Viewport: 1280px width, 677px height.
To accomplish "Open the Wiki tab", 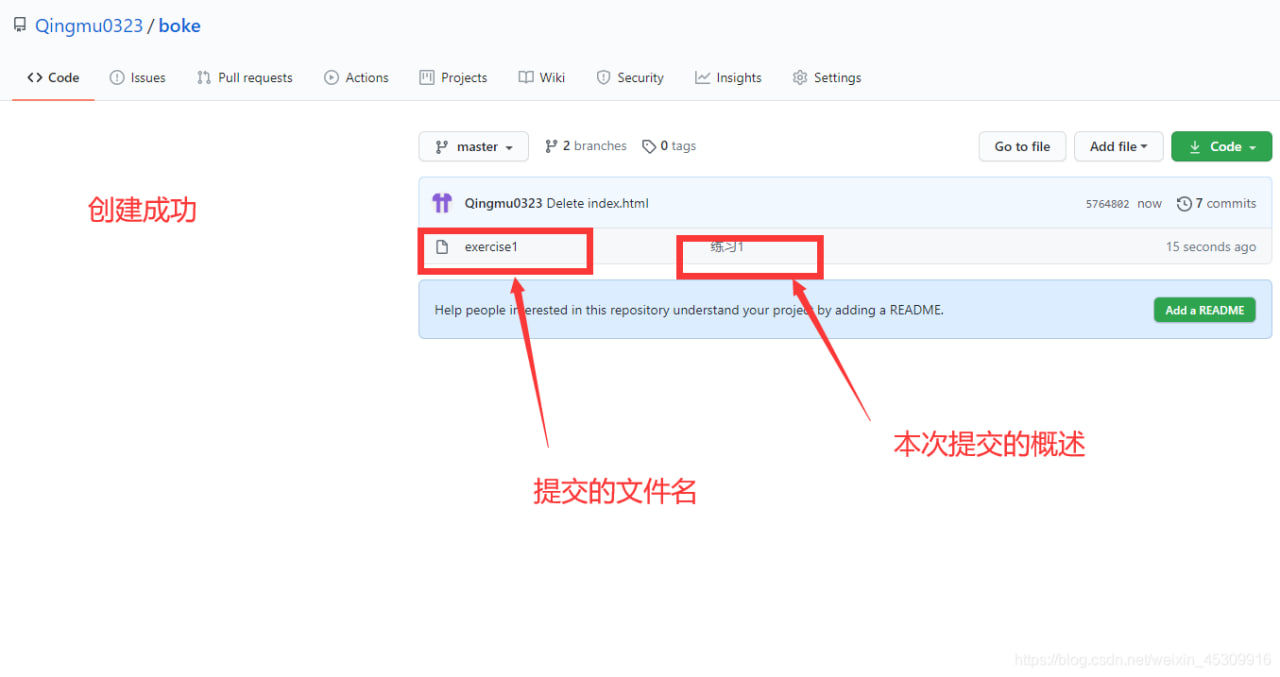I will pos(542,77).
